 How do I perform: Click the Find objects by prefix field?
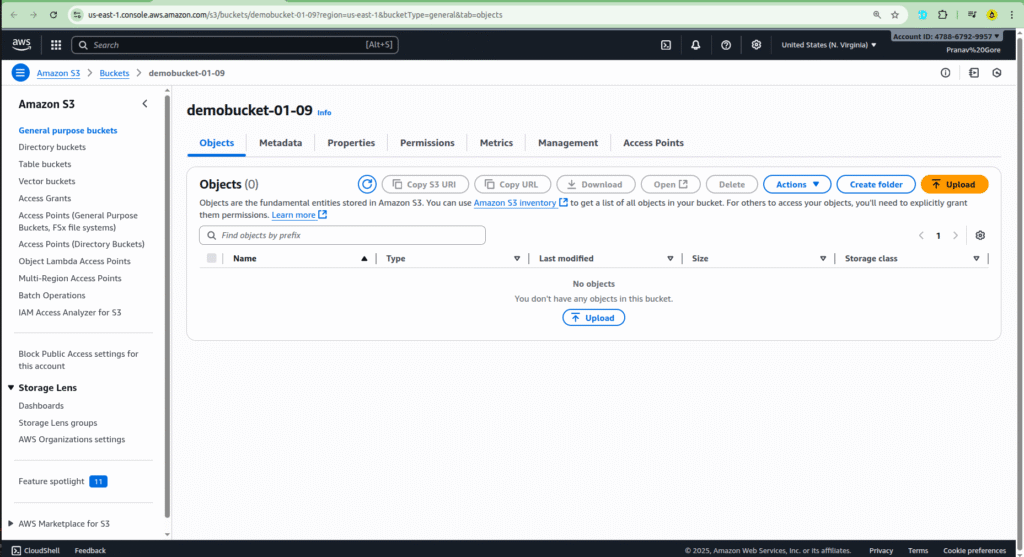coord(342,235)
